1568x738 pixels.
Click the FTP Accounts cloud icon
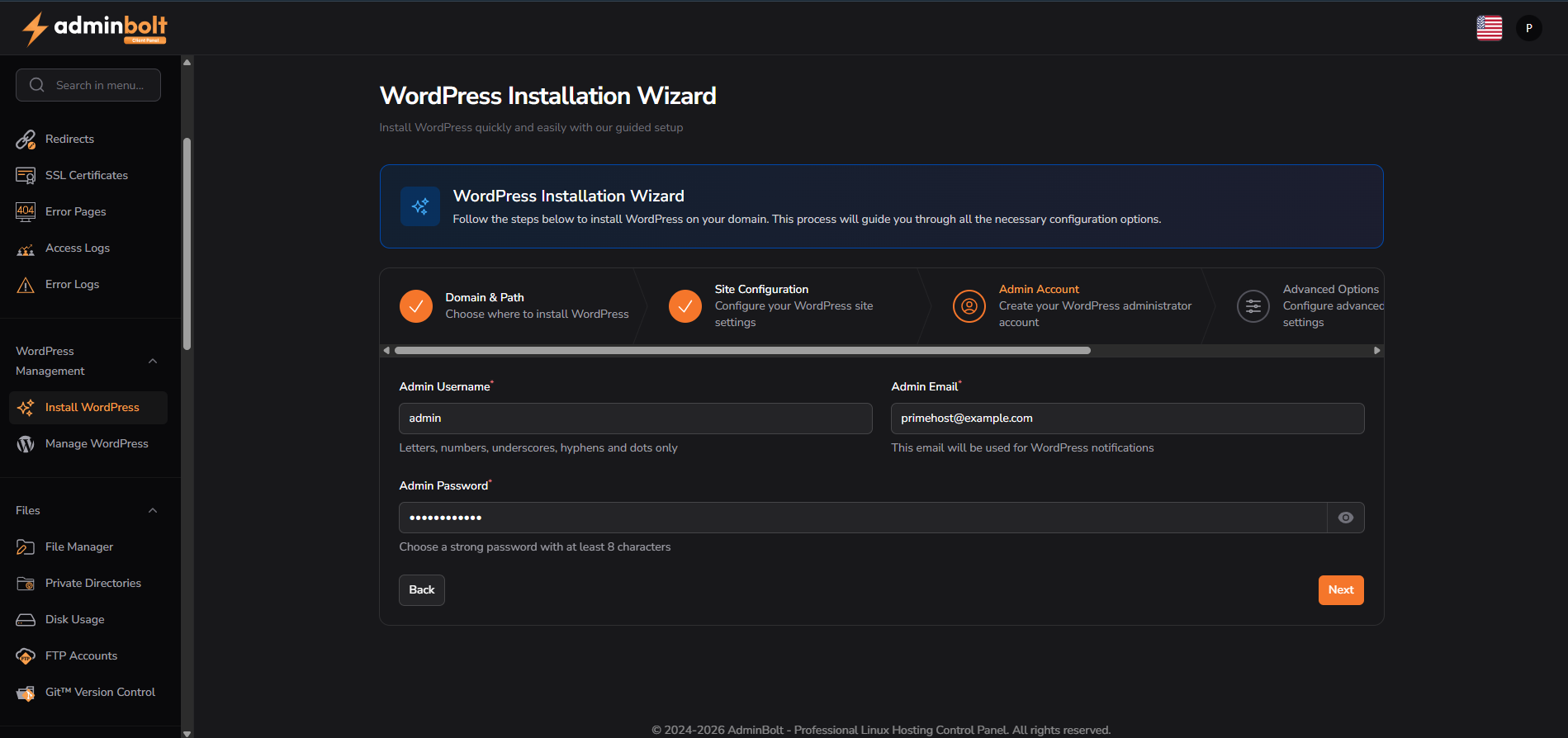point(26,656)
